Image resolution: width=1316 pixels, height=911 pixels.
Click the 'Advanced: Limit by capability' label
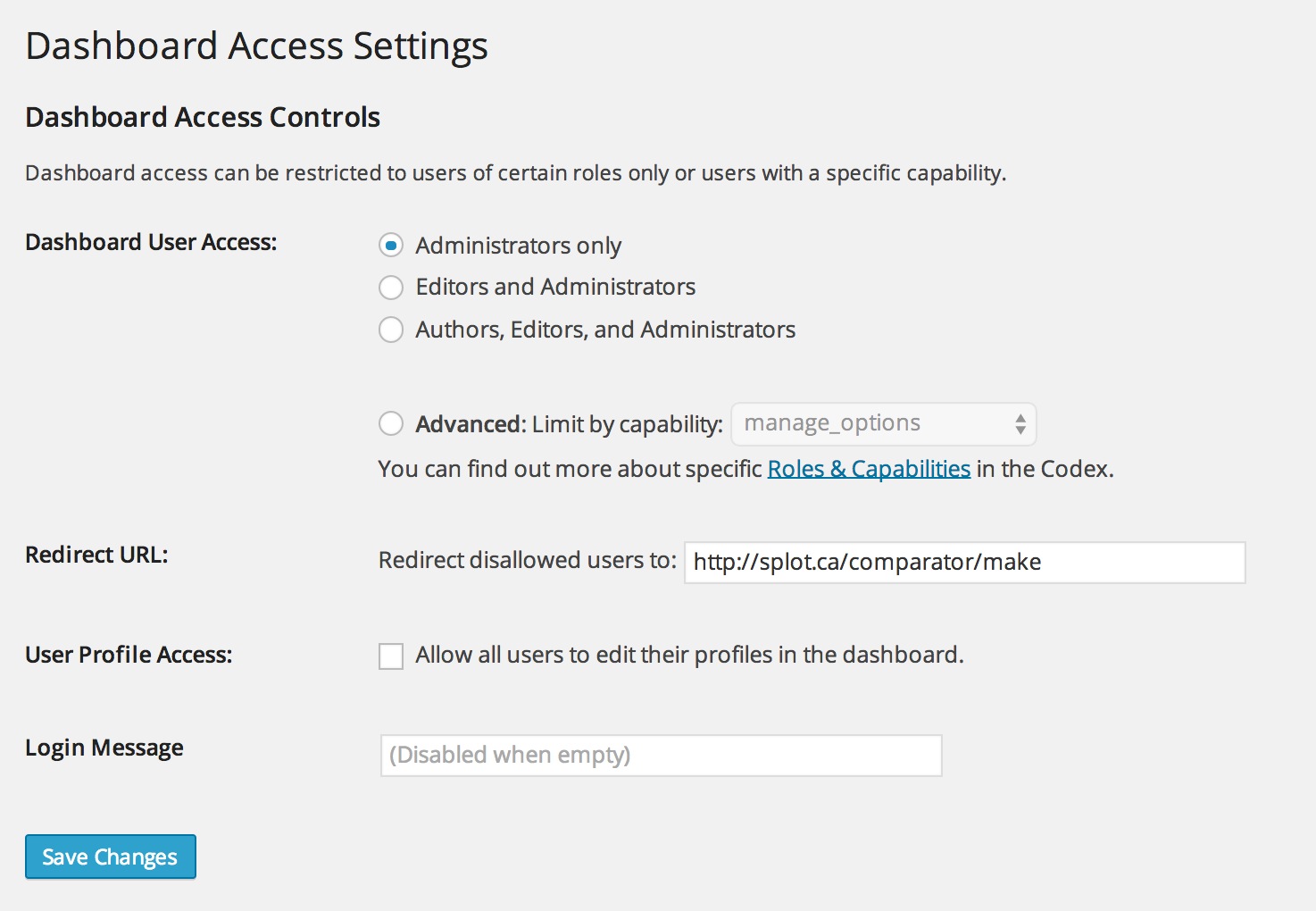569,424
